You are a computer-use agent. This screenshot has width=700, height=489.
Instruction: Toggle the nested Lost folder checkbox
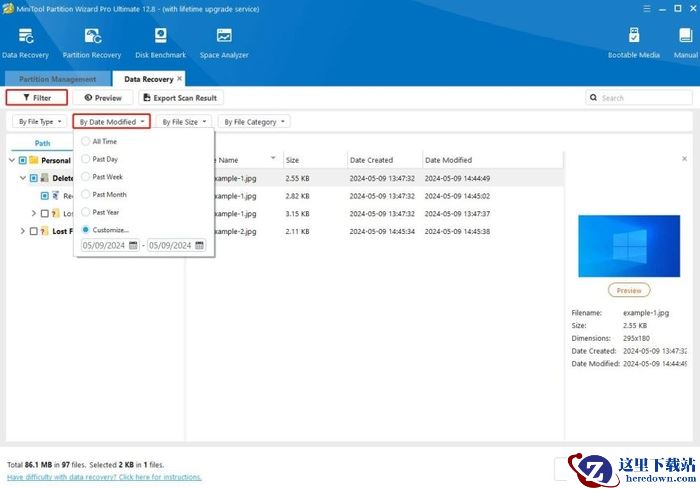point(45,213)
